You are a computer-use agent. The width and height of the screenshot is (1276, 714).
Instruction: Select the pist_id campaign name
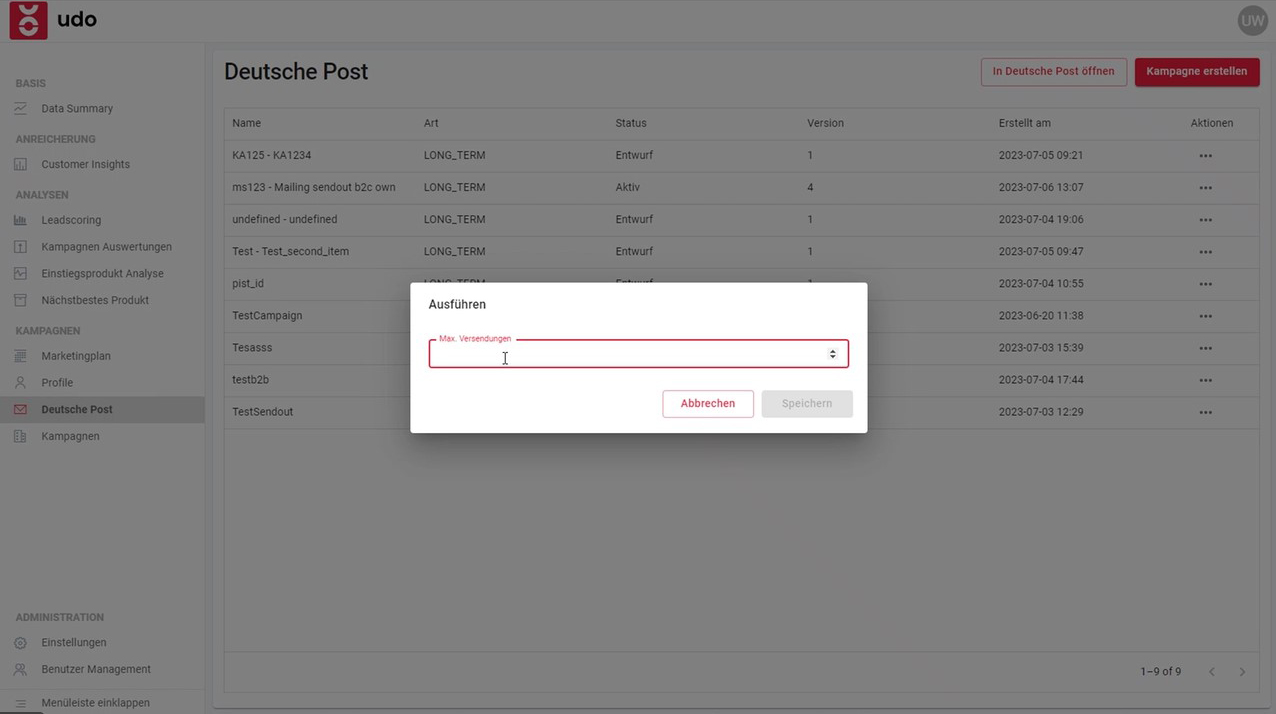pyautogui.click(x=248, y=283)
